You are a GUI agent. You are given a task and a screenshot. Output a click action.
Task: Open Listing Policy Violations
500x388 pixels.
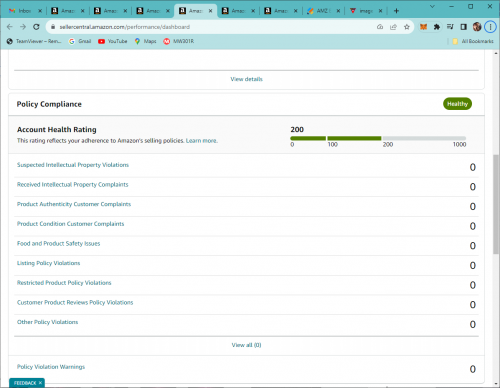tap(48, 263)
